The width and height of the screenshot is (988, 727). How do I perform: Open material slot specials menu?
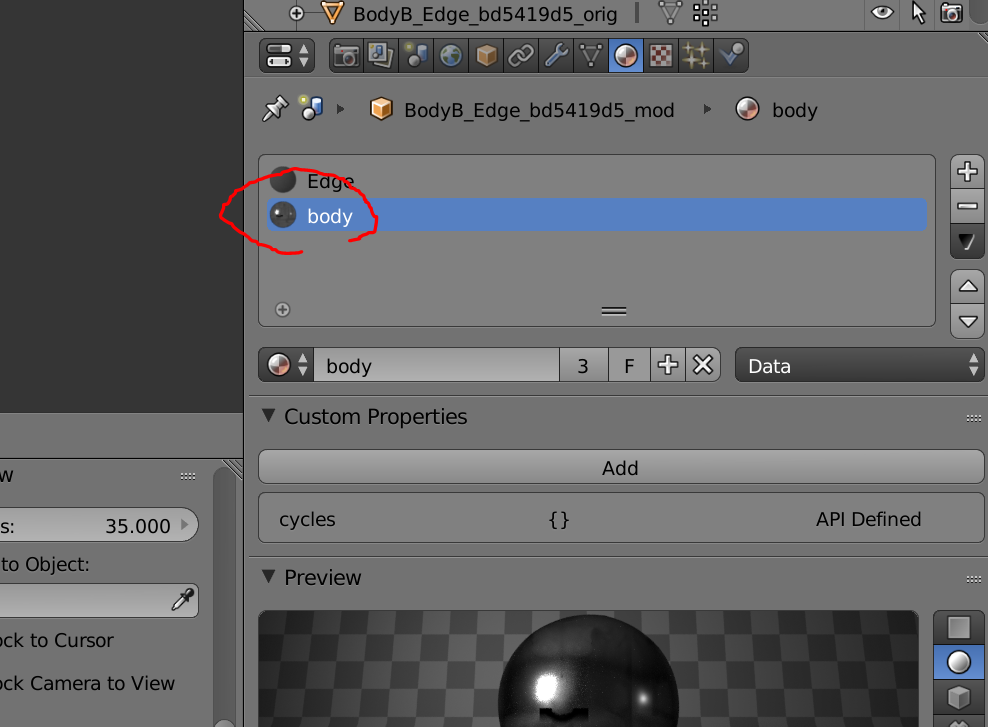(x=967, y=241)
